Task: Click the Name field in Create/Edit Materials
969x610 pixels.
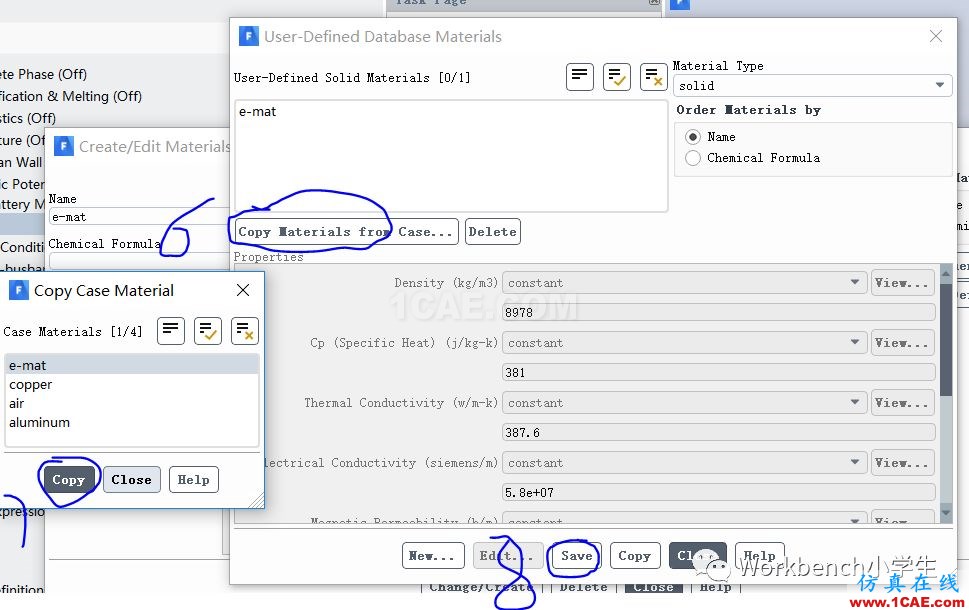Action: (139, 216)
